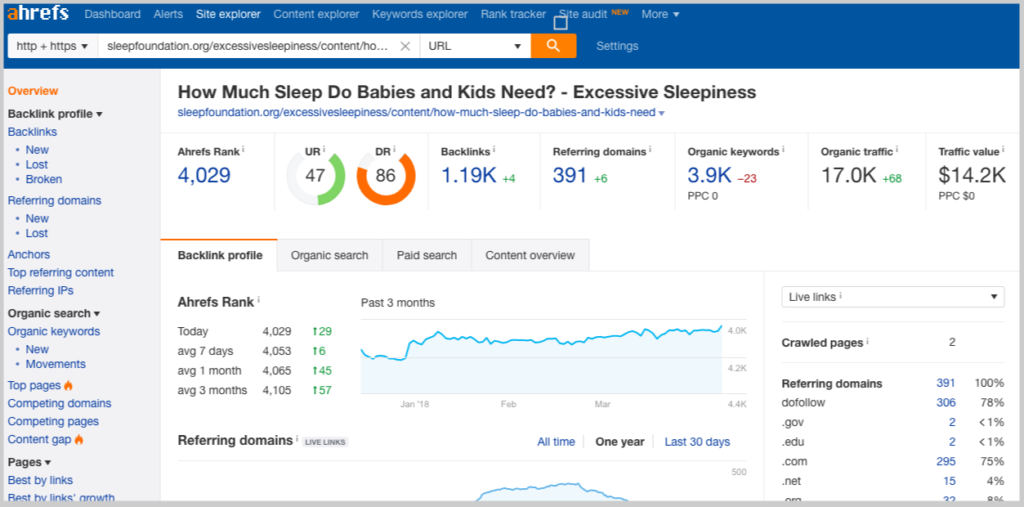
Task: Open Referring IPs in the sidebar
Action: point(40,290)
